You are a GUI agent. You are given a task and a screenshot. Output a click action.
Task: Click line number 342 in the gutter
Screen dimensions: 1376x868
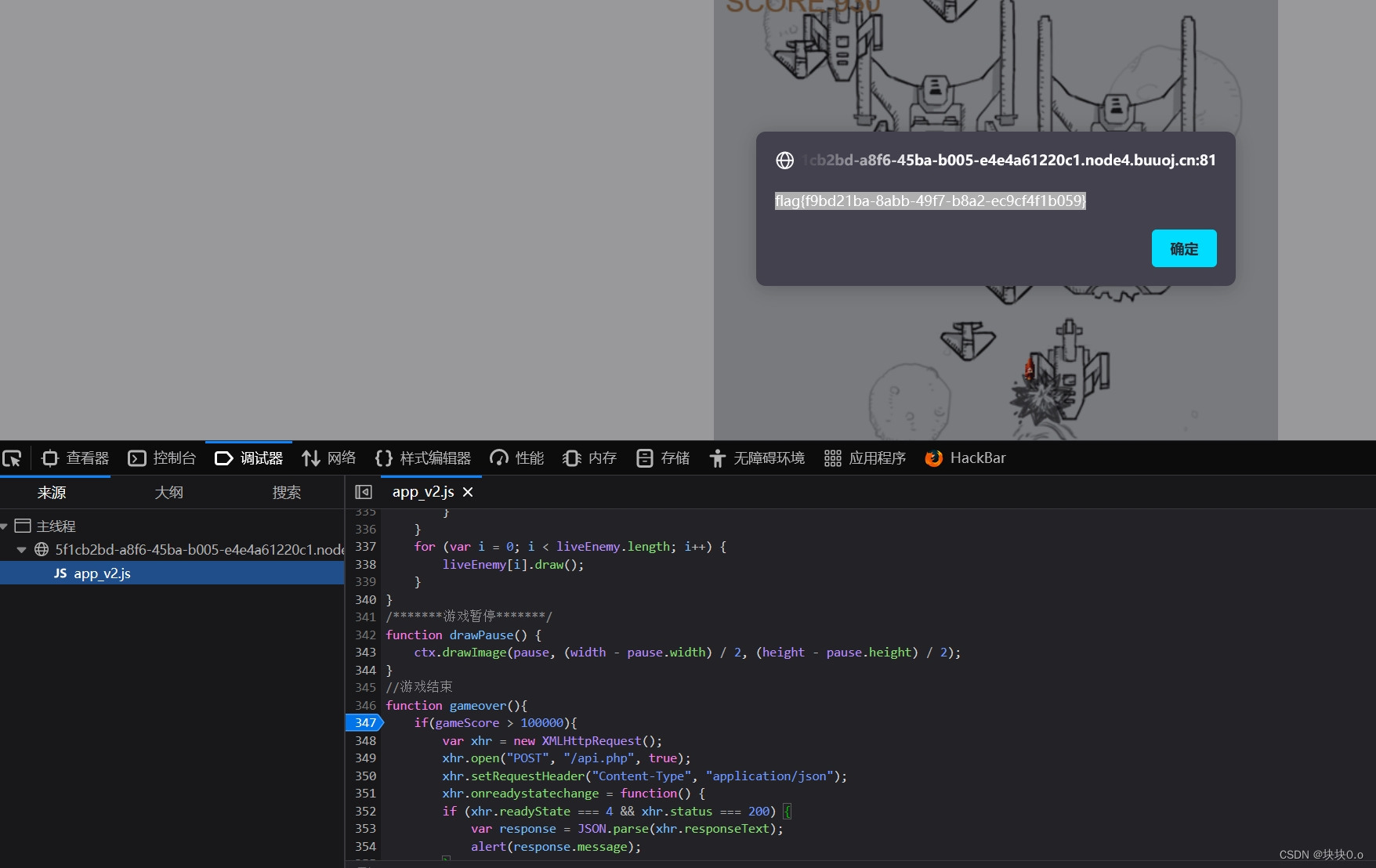pyautogui.click(x=365, y=635)
